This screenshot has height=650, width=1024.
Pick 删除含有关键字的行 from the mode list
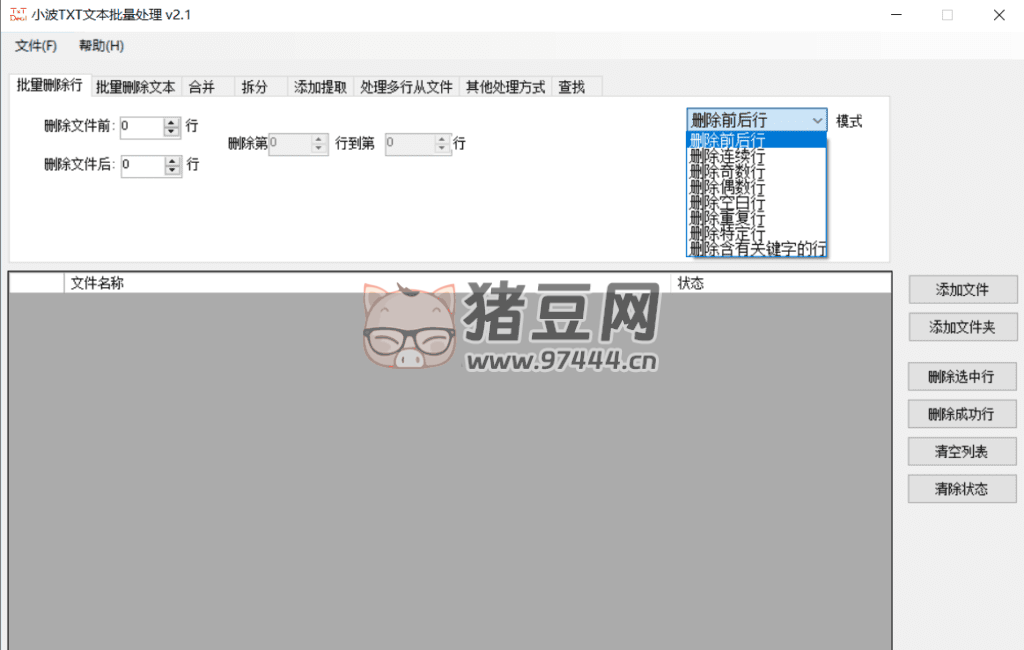click(x=757, y=249)
